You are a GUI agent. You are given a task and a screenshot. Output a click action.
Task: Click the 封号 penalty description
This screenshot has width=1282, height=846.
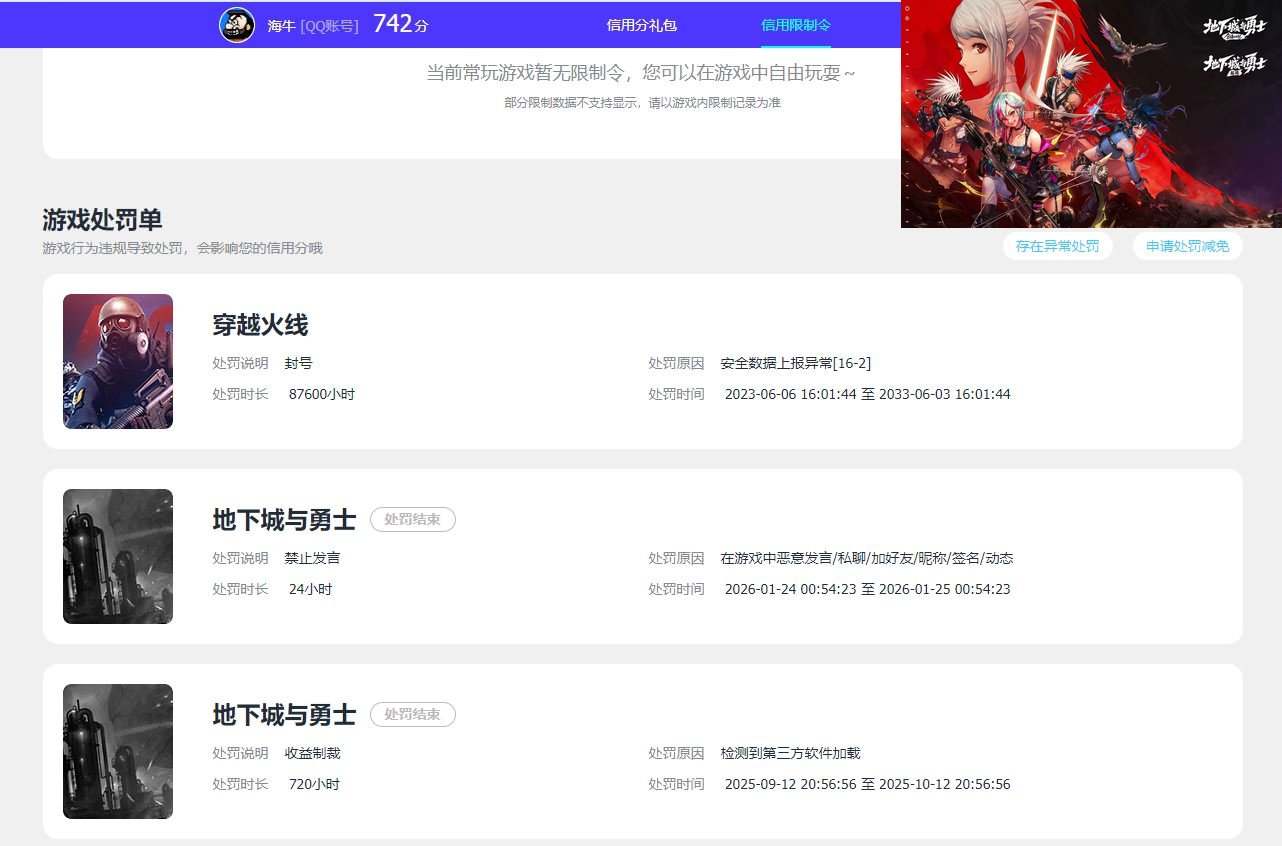pos(298,363)
